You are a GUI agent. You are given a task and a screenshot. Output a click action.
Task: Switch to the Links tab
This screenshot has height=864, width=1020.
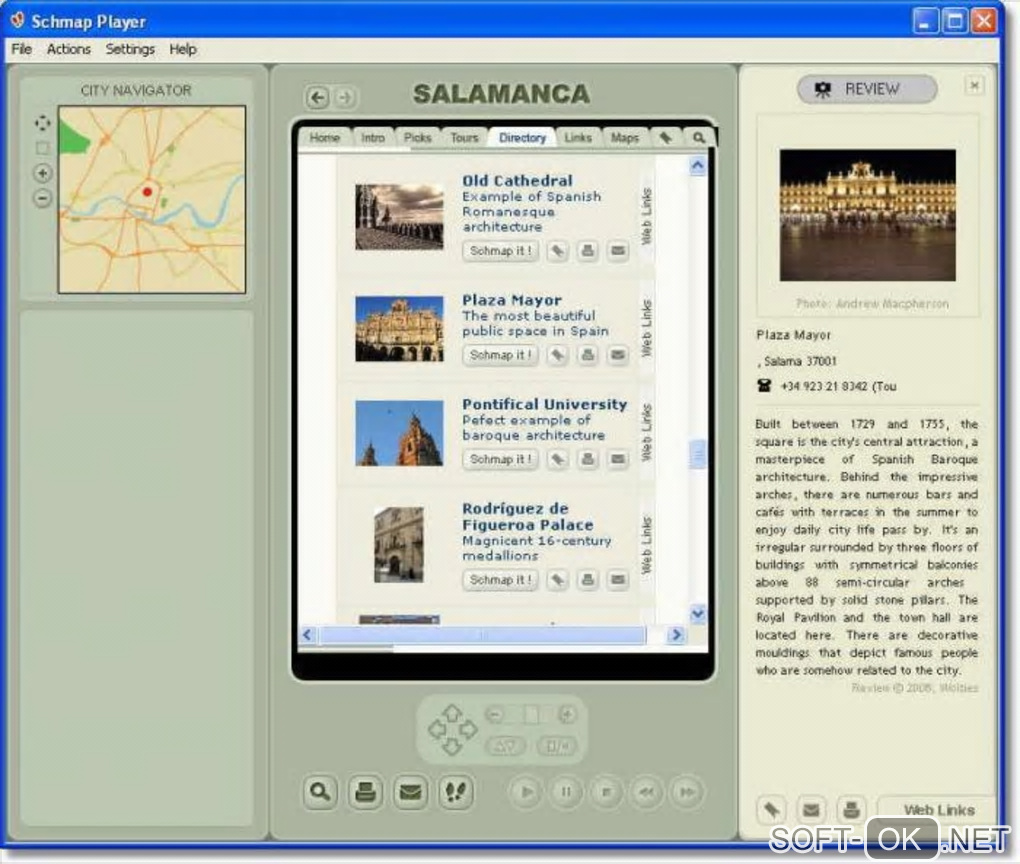click(x=578, y=138)
